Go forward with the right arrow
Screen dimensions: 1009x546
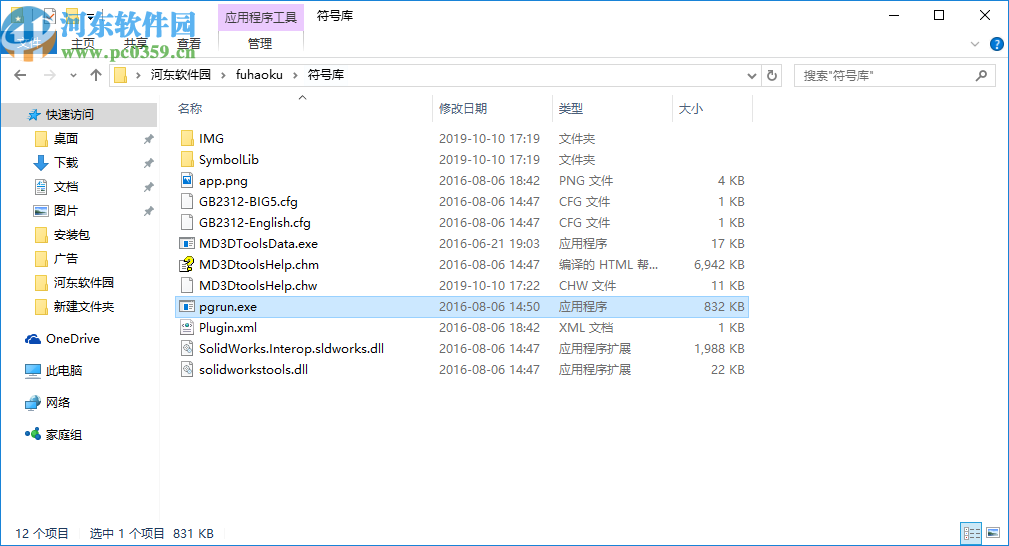pos(50,75)
